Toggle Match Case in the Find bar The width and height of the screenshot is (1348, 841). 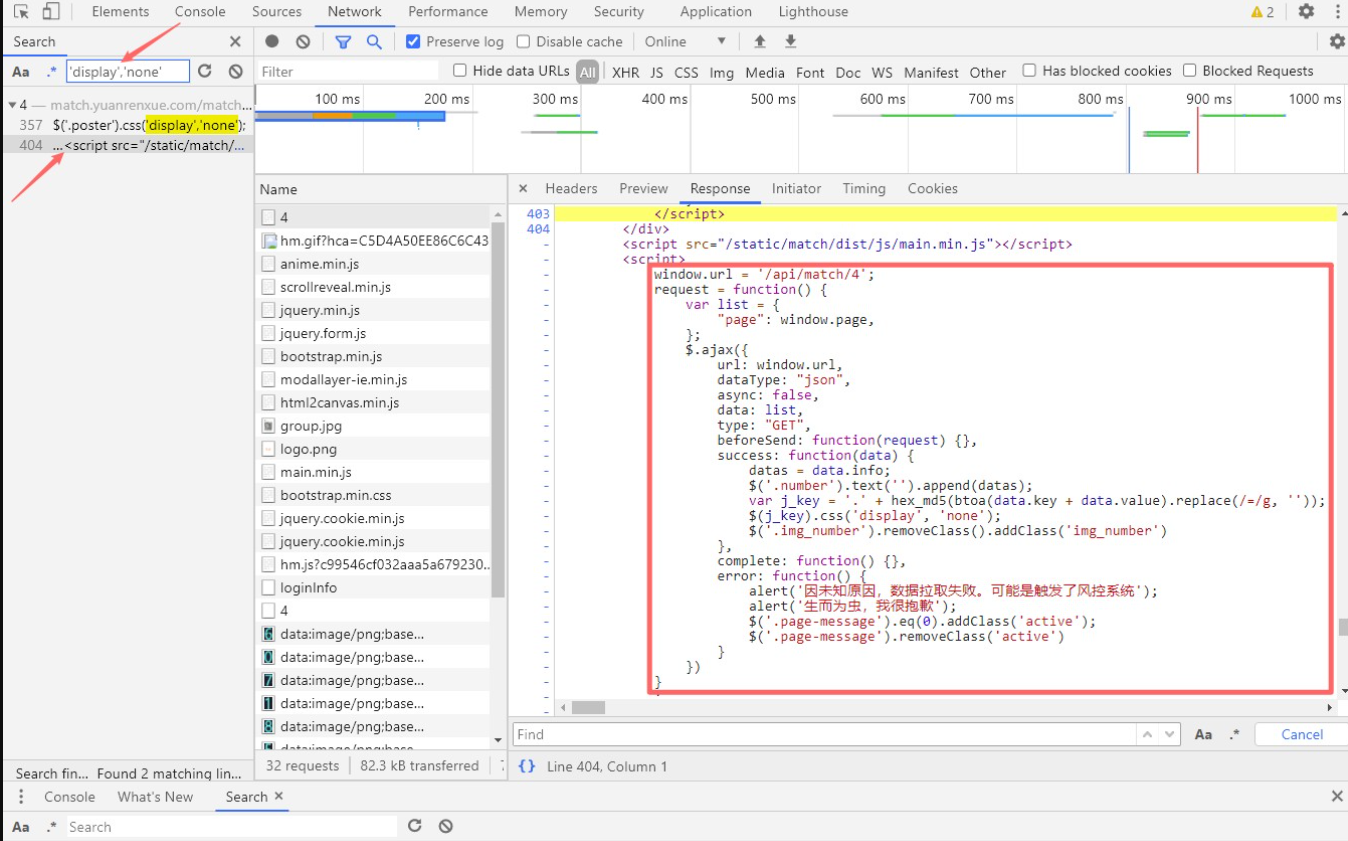pyautogui.click(x=1204, y=734)
